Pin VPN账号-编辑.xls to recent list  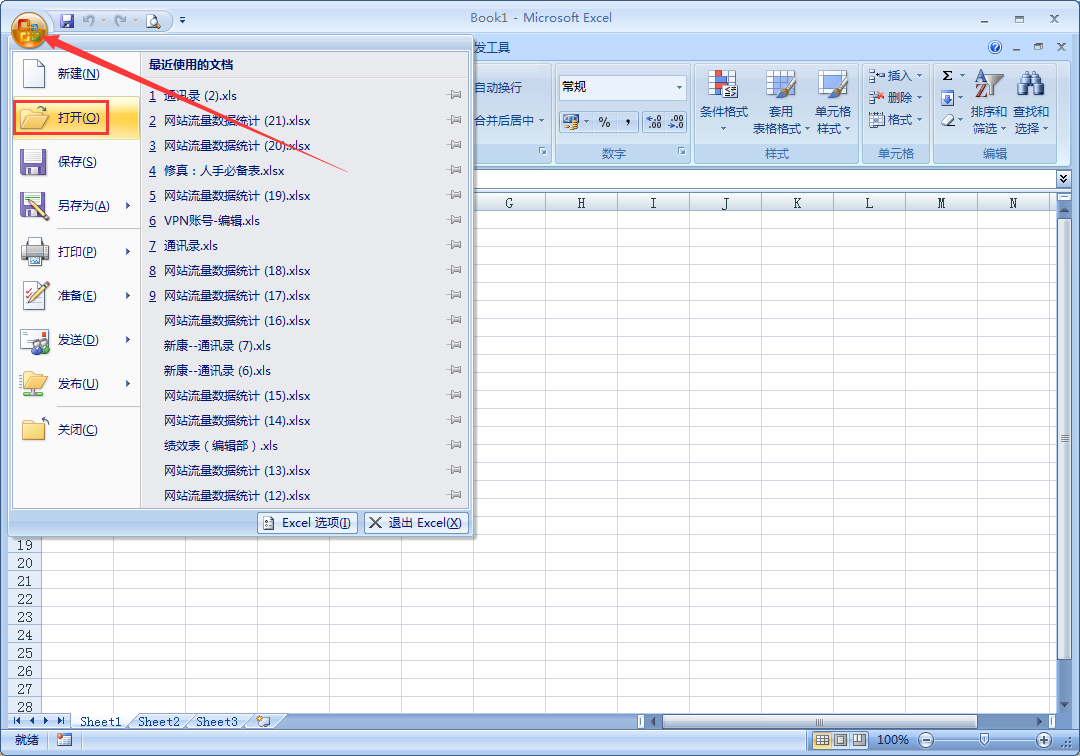click(455, 221)
